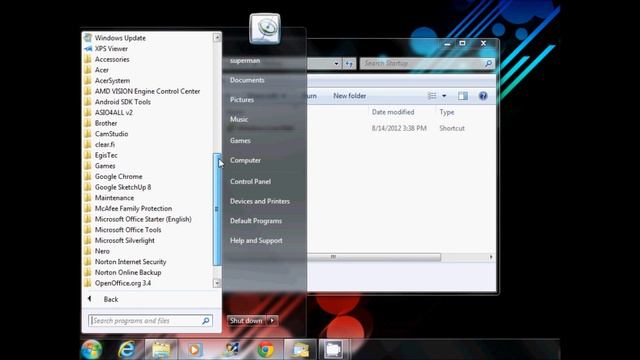
Task: Open Explorer help icon
Action: click(x=483, y=96)
